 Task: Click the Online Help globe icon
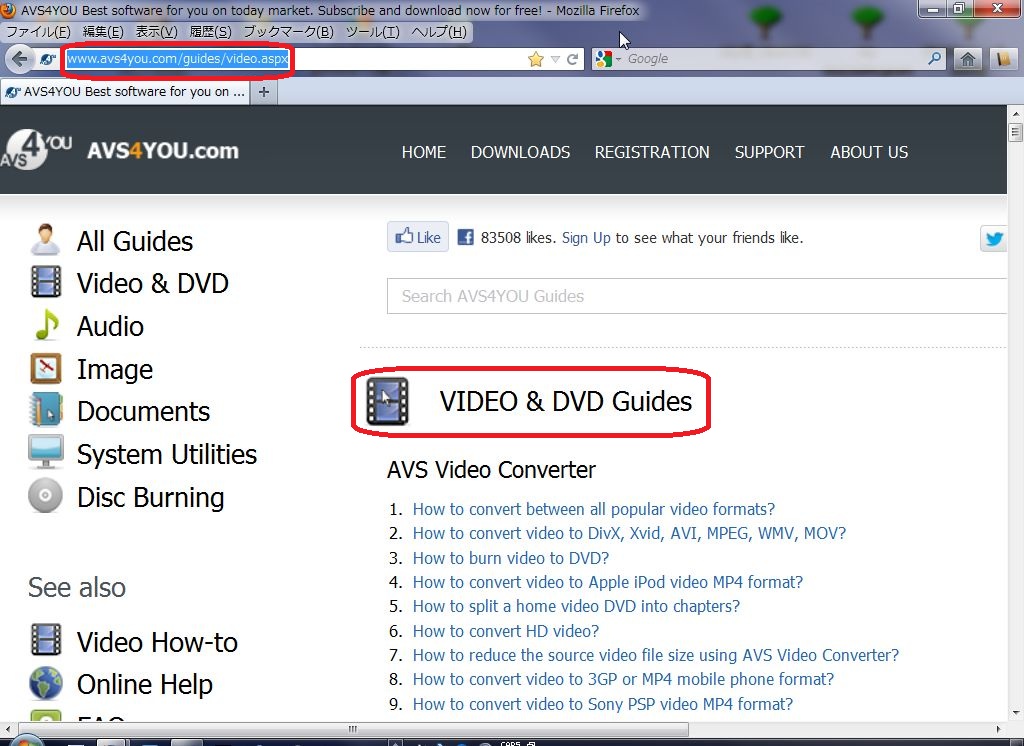44,684
